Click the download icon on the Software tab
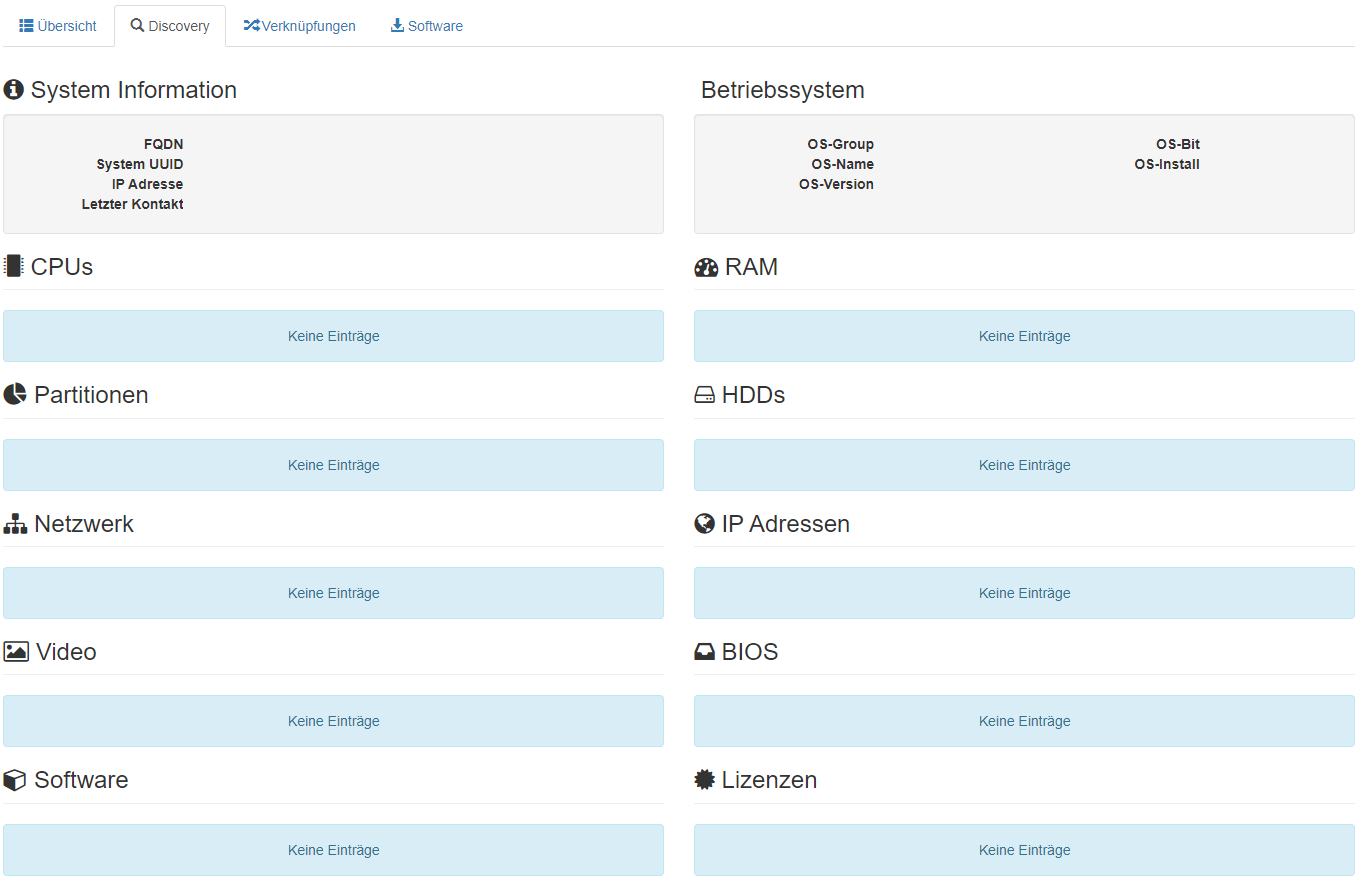The height and width of the screenshot is (887, 1363). (x=397, y=25)
